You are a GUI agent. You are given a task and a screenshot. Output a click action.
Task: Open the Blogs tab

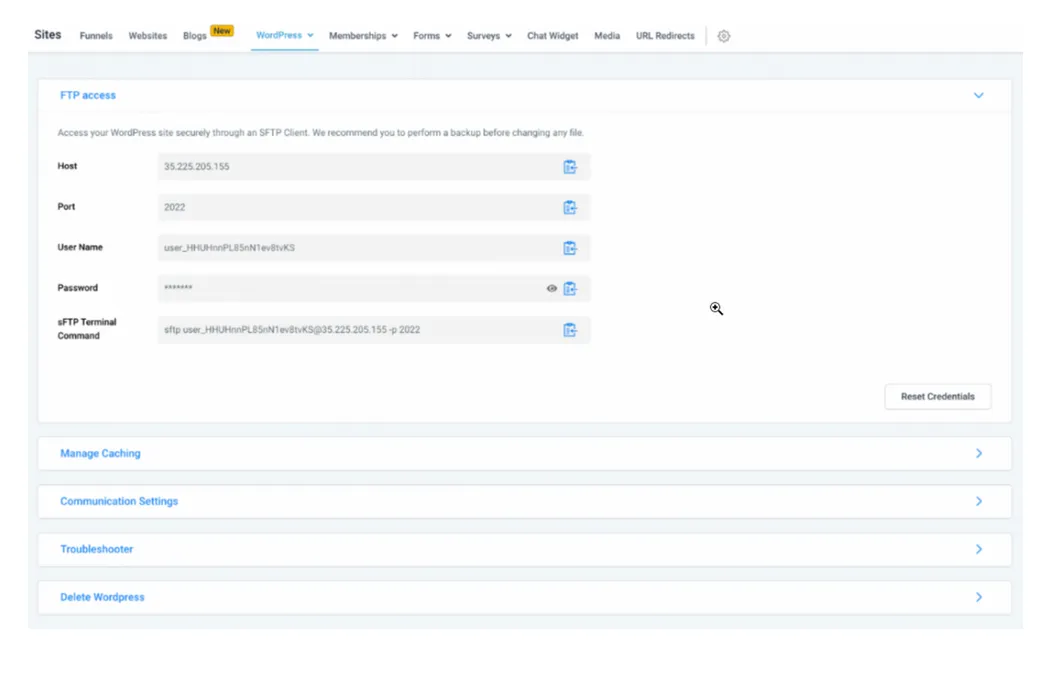click(x=194, y=36)
